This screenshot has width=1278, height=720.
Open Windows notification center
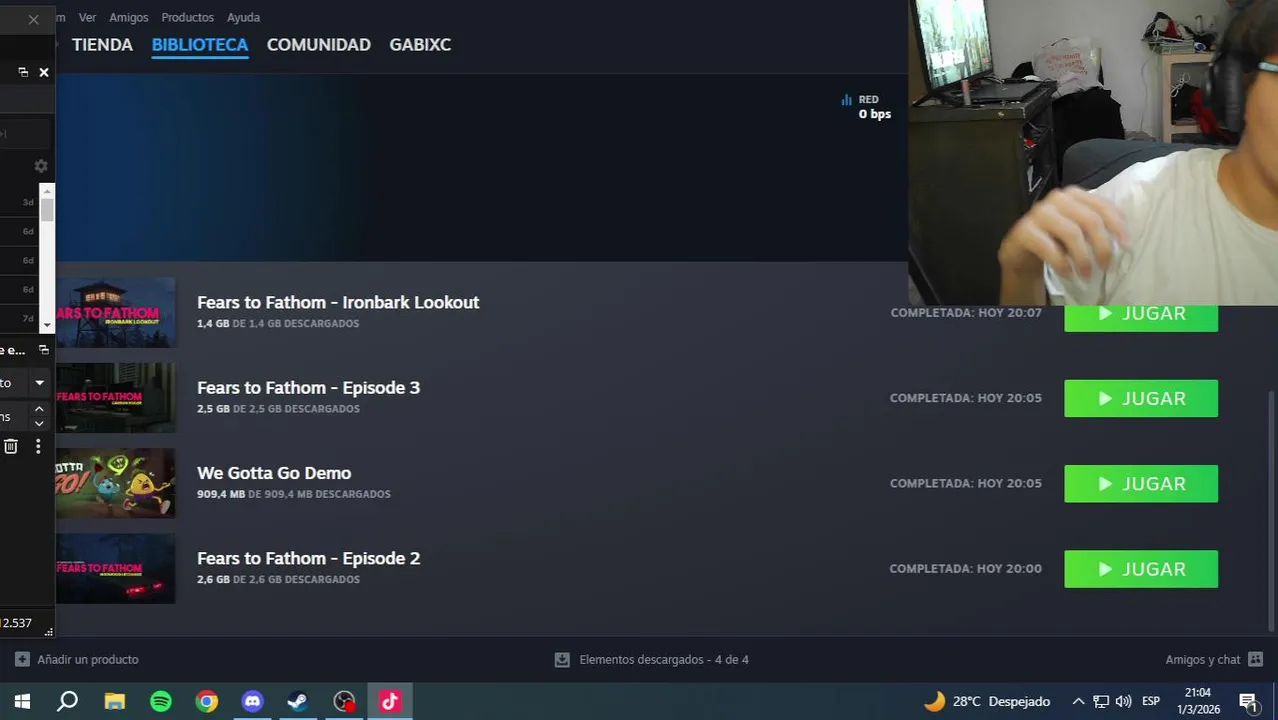click(x=1248, y=701)
